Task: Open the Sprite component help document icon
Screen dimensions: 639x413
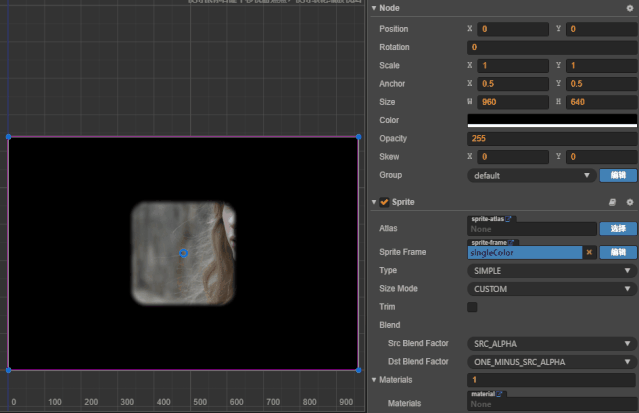Action: (x=612, y=202)
